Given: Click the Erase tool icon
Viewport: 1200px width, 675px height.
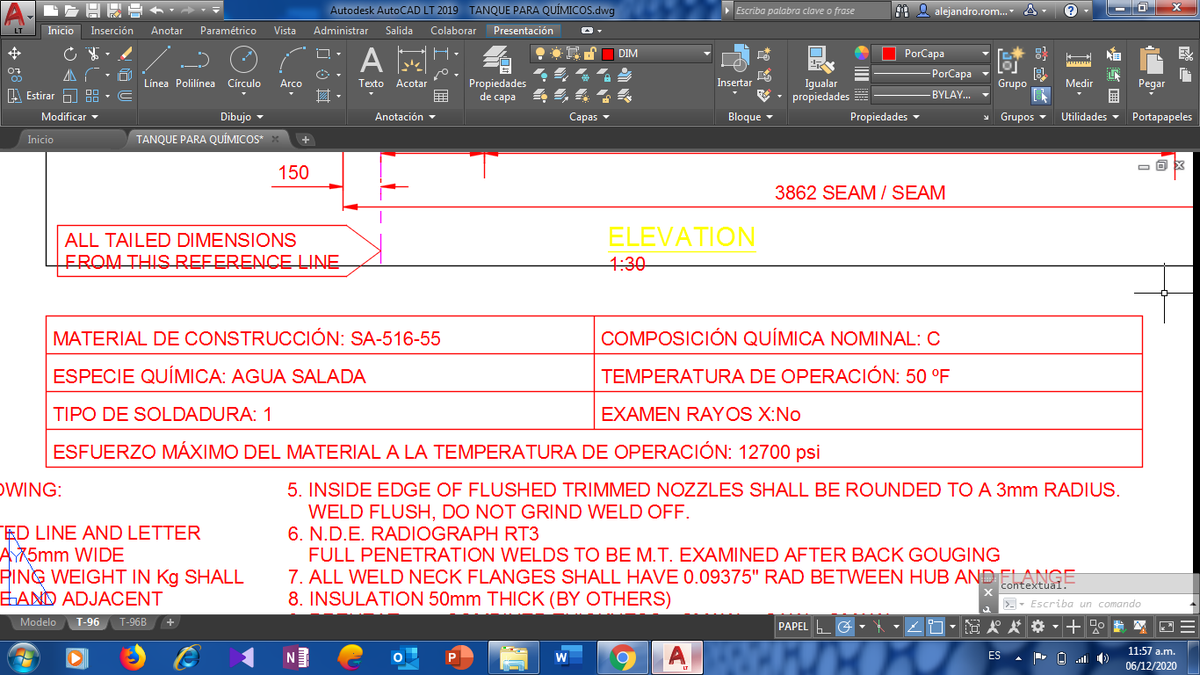Looking at the screenshot, I should (125, 53).
